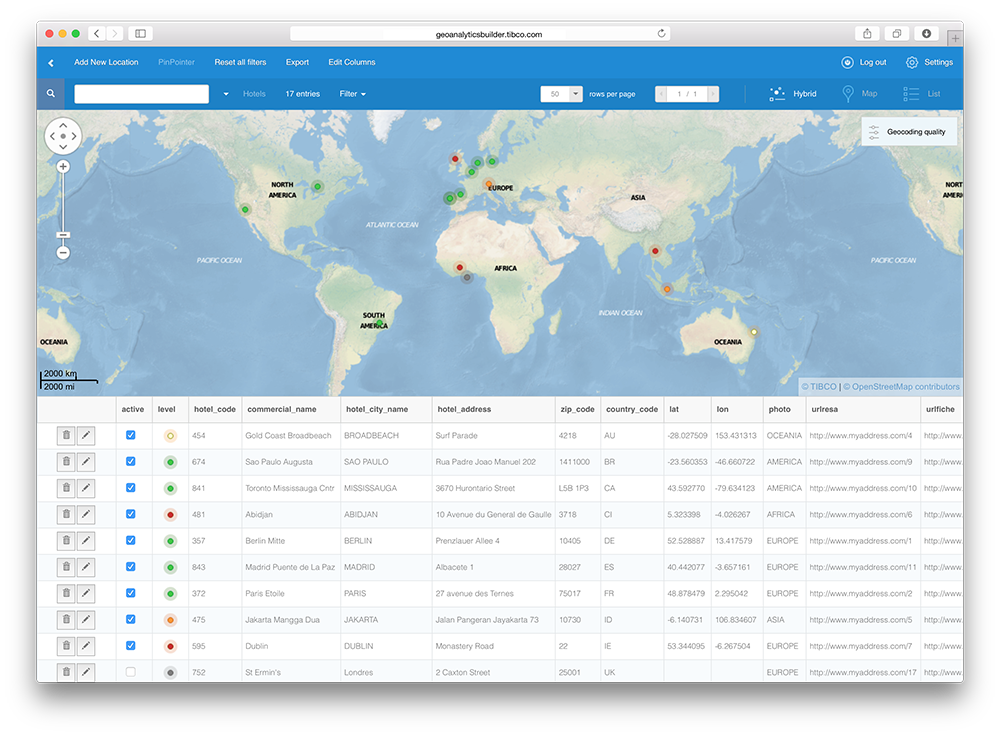
Task: Toggle active checkbox for Berlin Mitte
Action: (x=131, y=540)
